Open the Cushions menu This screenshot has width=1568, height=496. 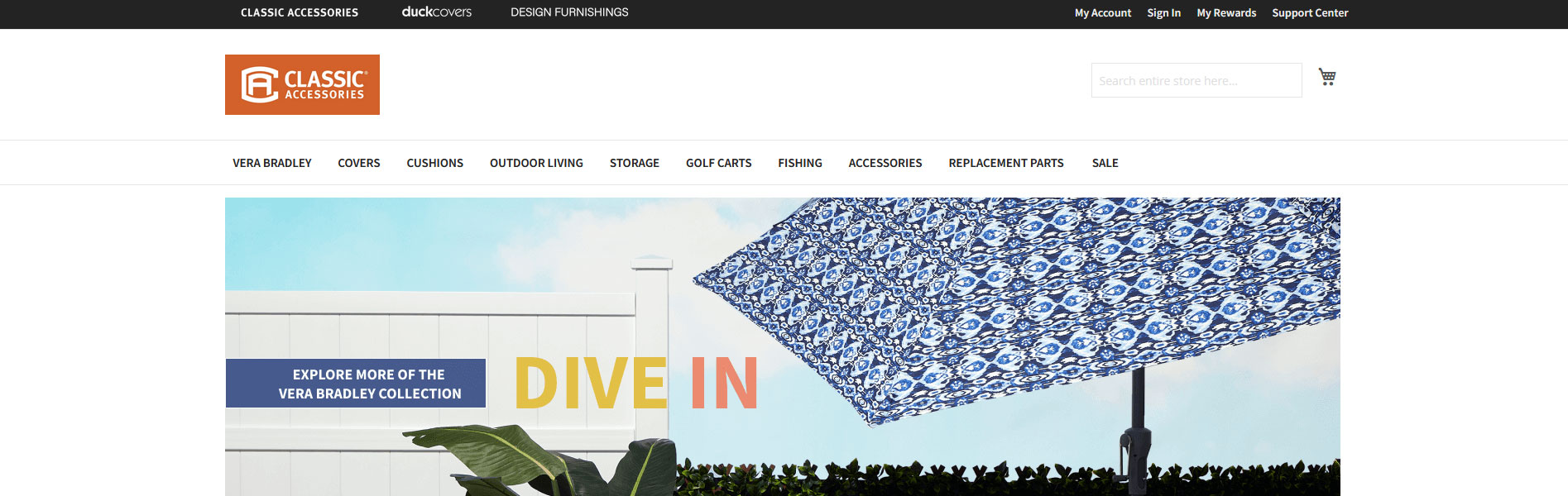pos(435,163)
